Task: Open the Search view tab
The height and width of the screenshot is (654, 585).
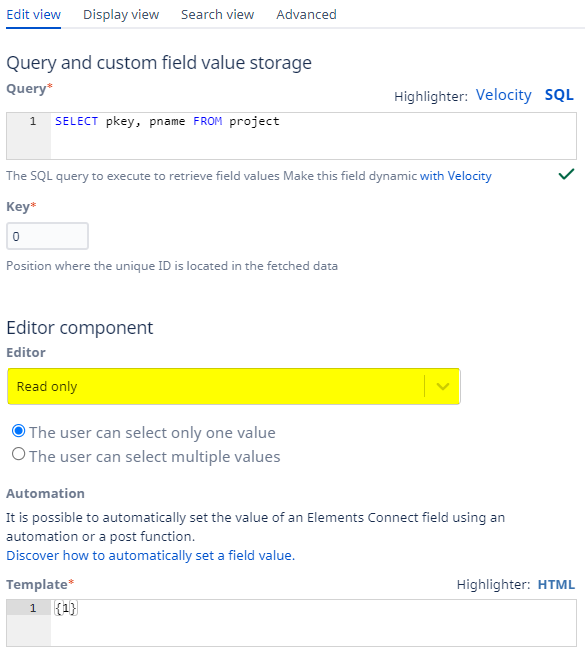Action: [217, 15]
